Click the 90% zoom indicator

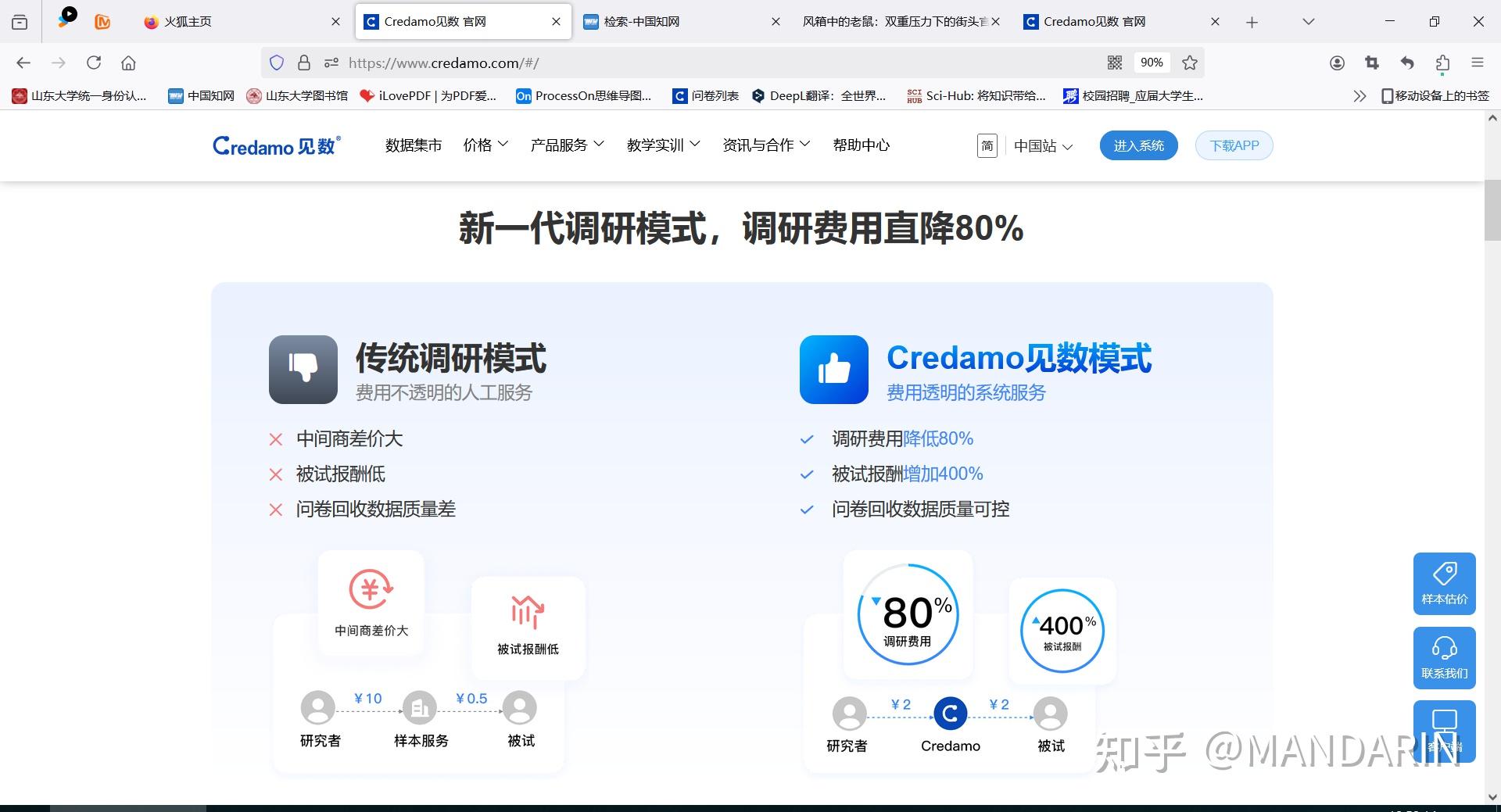1152,63
